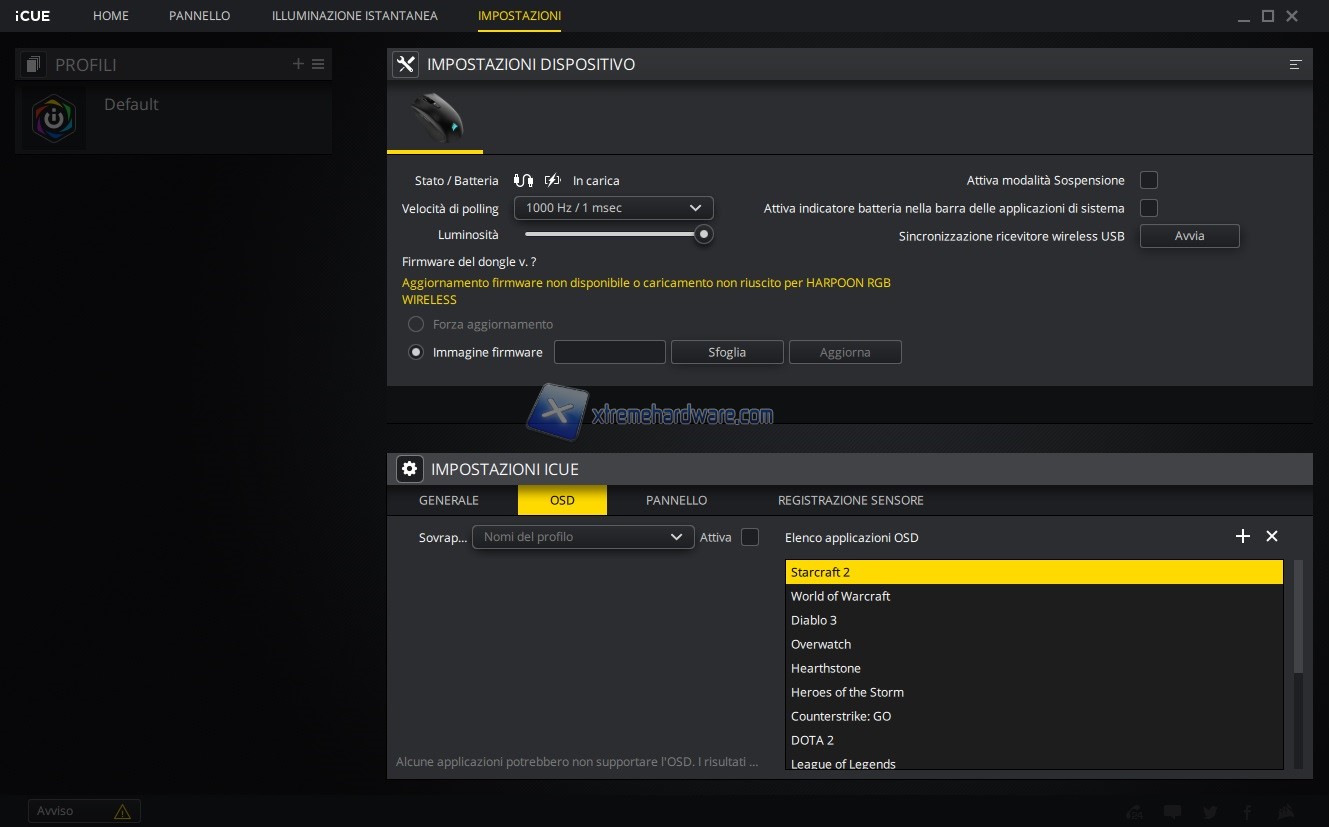Viewport: 1330px width, 827px height.
Task: Select the Immagine firmware radio button
Action: coord(416,352)
